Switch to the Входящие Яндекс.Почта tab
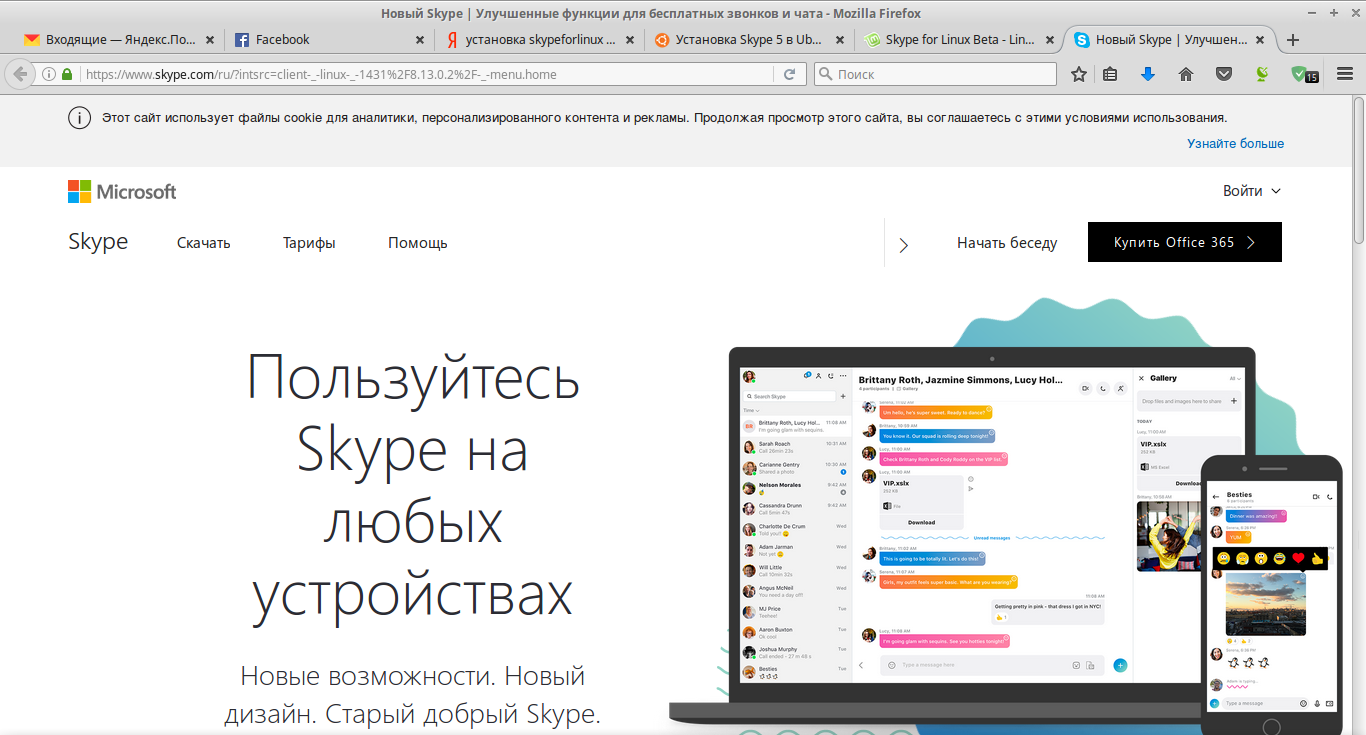Screen dimensions: 1366x735 tap(110, 40)
